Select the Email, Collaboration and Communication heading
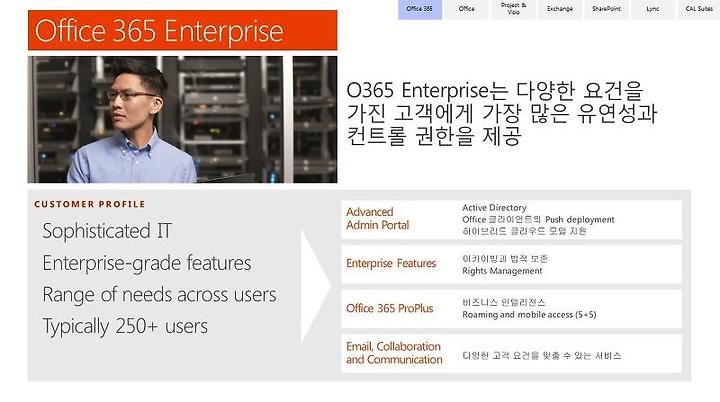This screenshot has height=402, width=720. [x=394, y=353]
